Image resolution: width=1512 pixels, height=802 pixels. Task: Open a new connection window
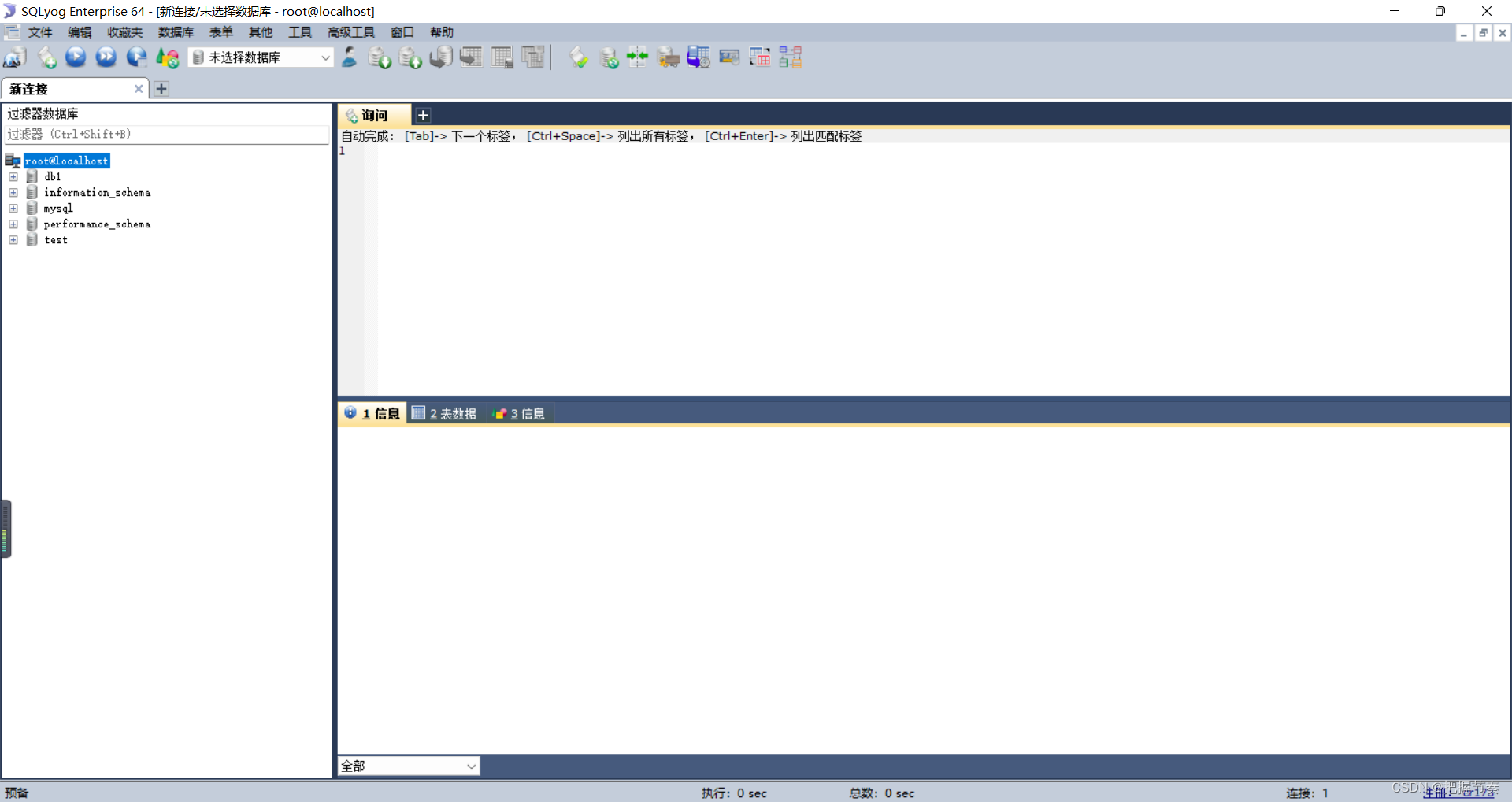pos(14,57)
